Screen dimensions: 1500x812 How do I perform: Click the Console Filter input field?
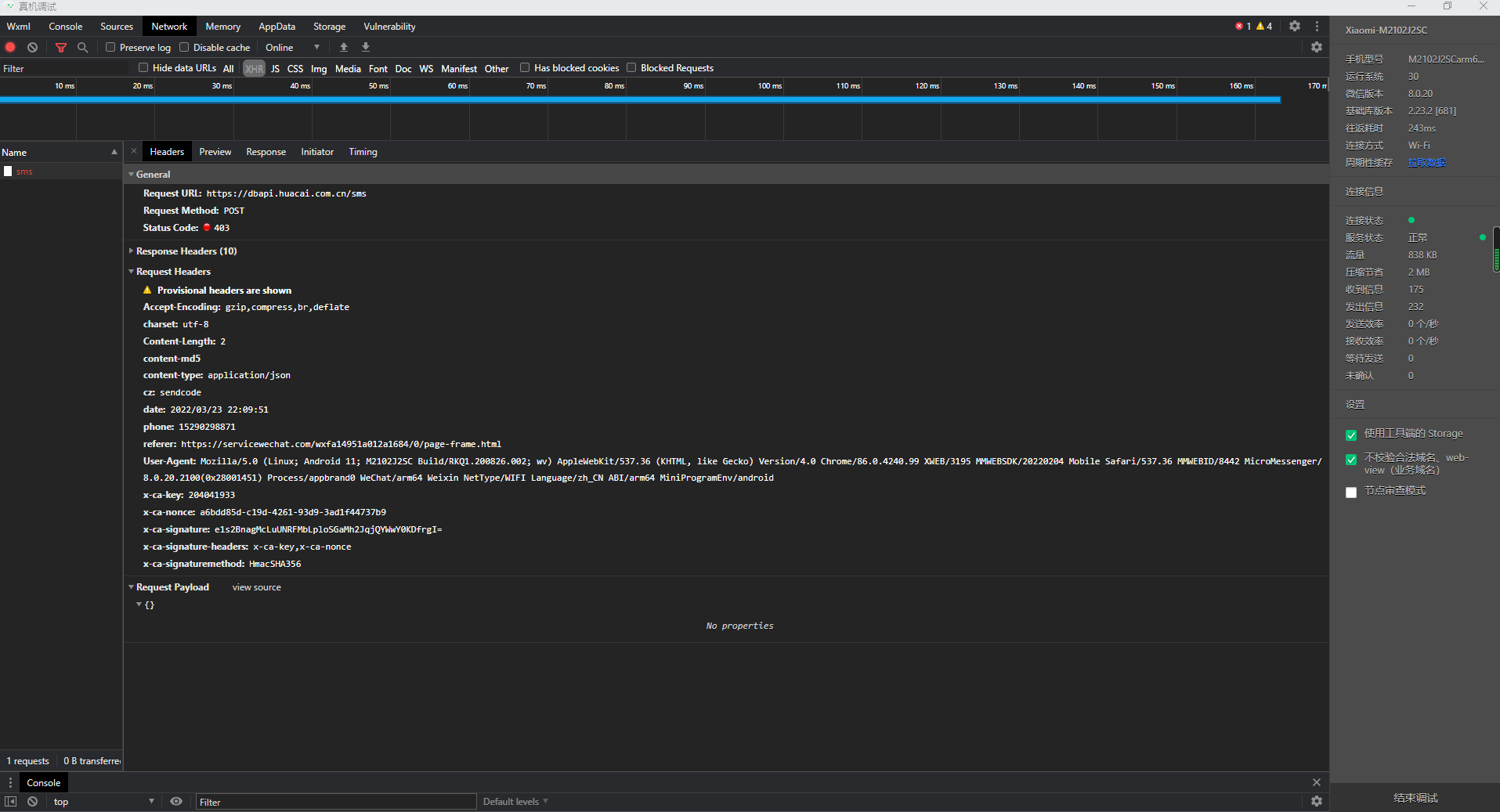[x=336, y=802]
